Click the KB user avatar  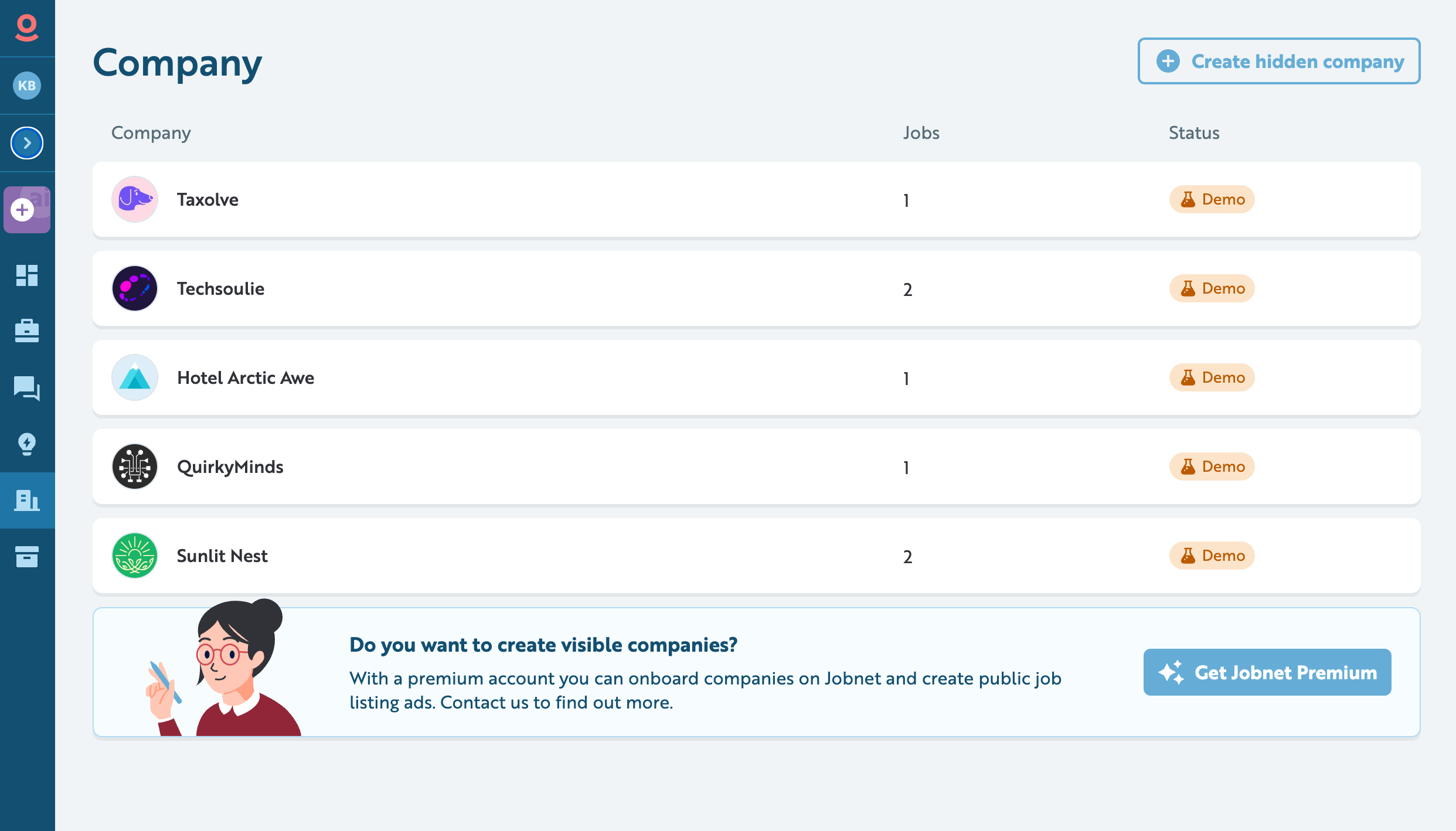click(x=27, y=86)
